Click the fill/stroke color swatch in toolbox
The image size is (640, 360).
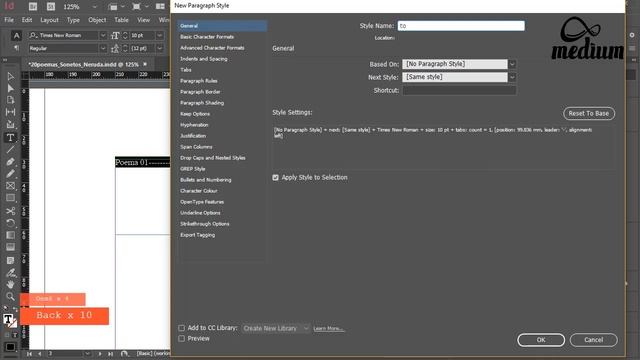tap(9, 320)
